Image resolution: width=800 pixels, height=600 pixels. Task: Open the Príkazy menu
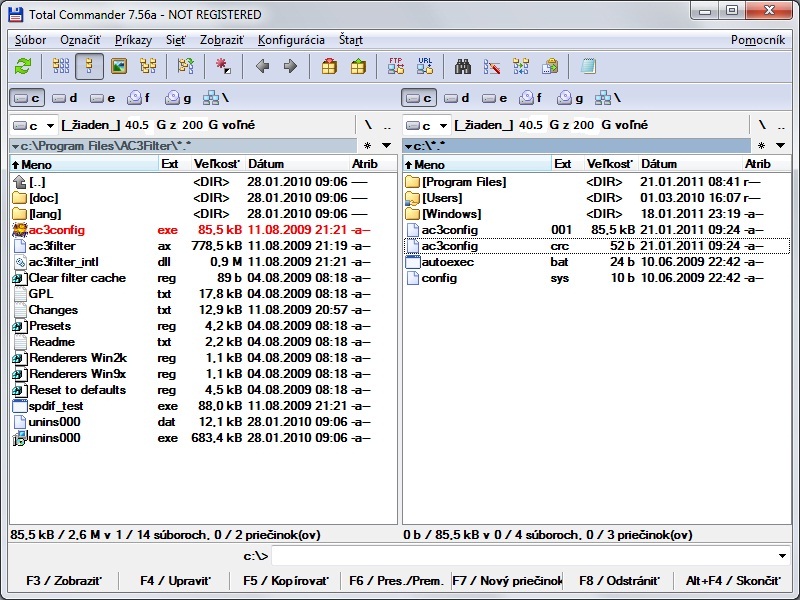(133, 40)
